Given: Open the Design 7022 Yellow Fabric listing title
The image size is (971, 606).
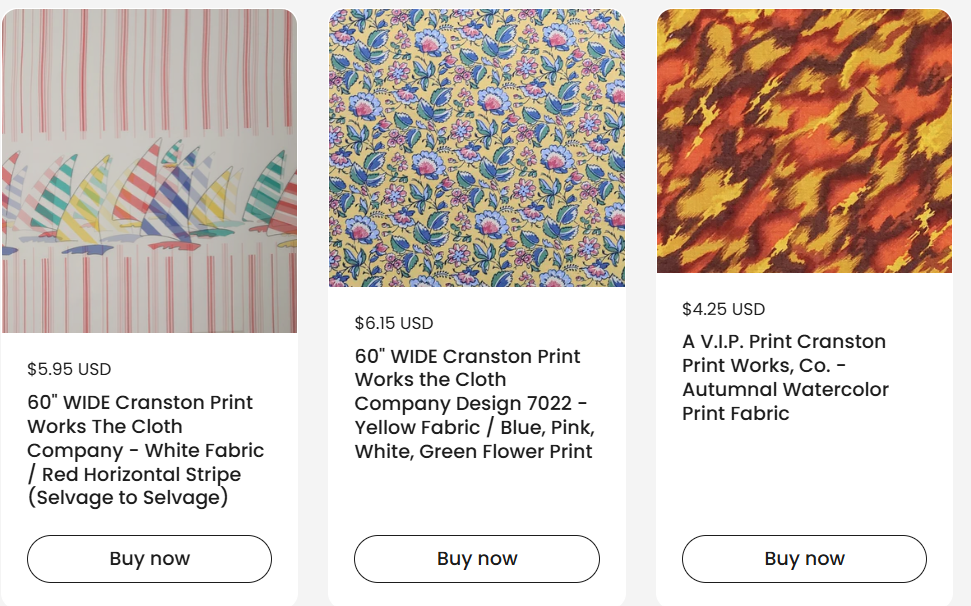Looking at the screenshot, I should pyautogui.click(x=475, y=404).
